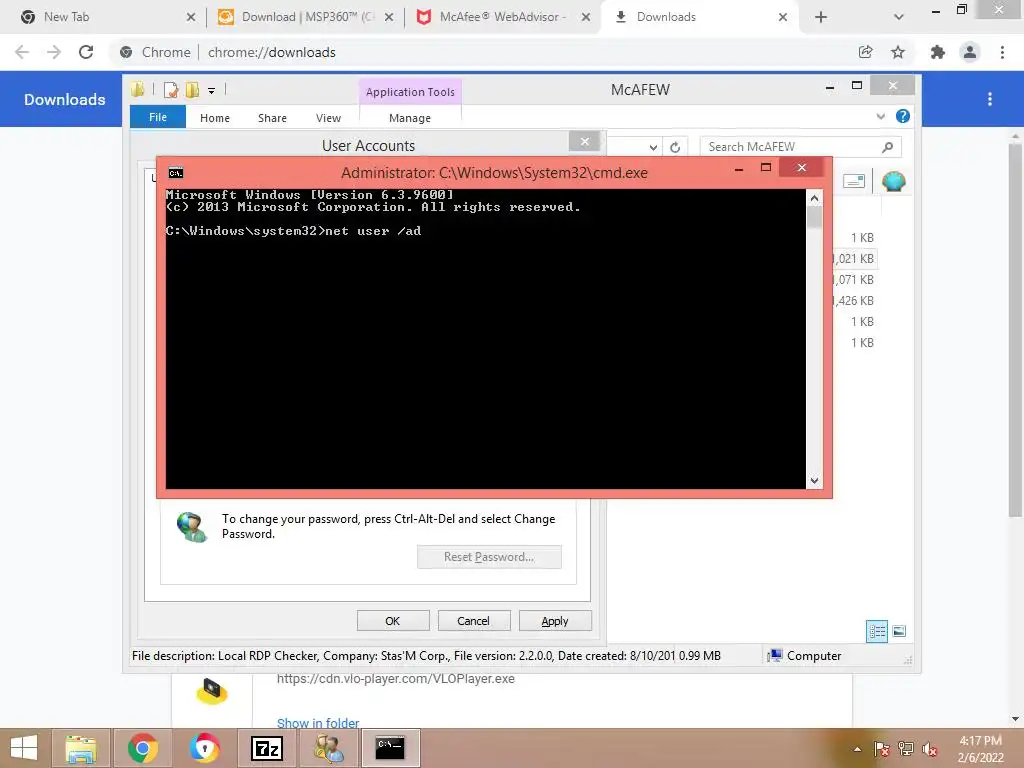Image resolution: width=1024 pixels, height=768 pixels.
Task: Open Chrome tab search chevron
Action: click(x=899, y=17)
